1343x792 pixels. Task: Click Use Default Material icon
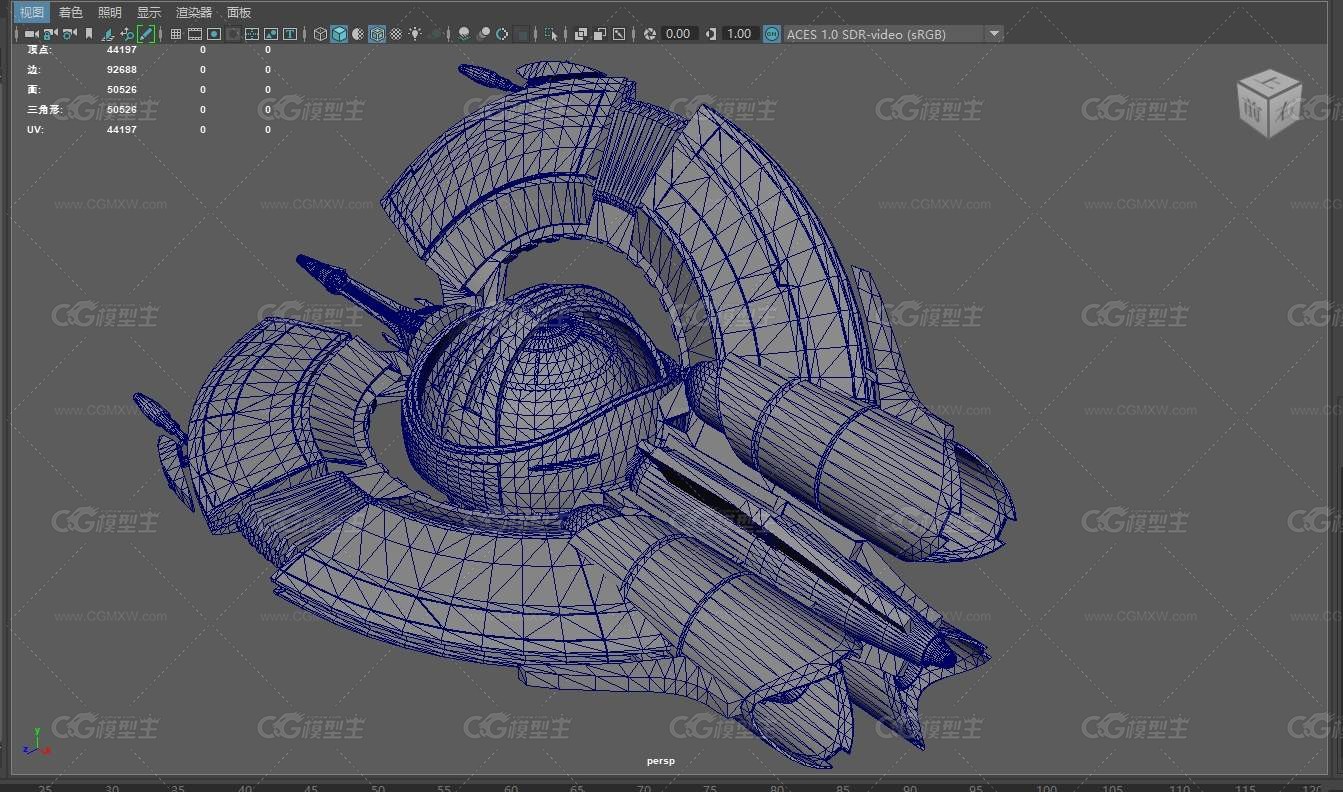pos(358,34)
